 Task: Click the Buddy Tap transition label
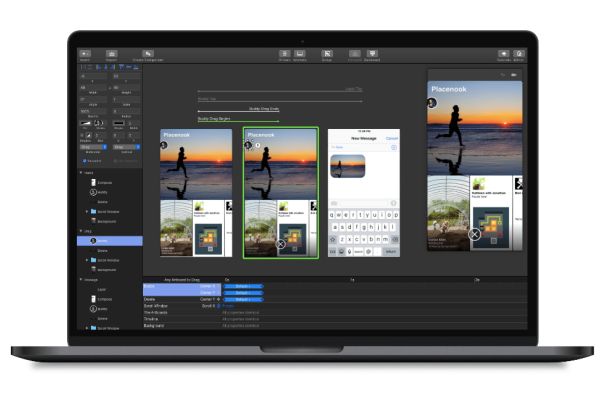207,99
